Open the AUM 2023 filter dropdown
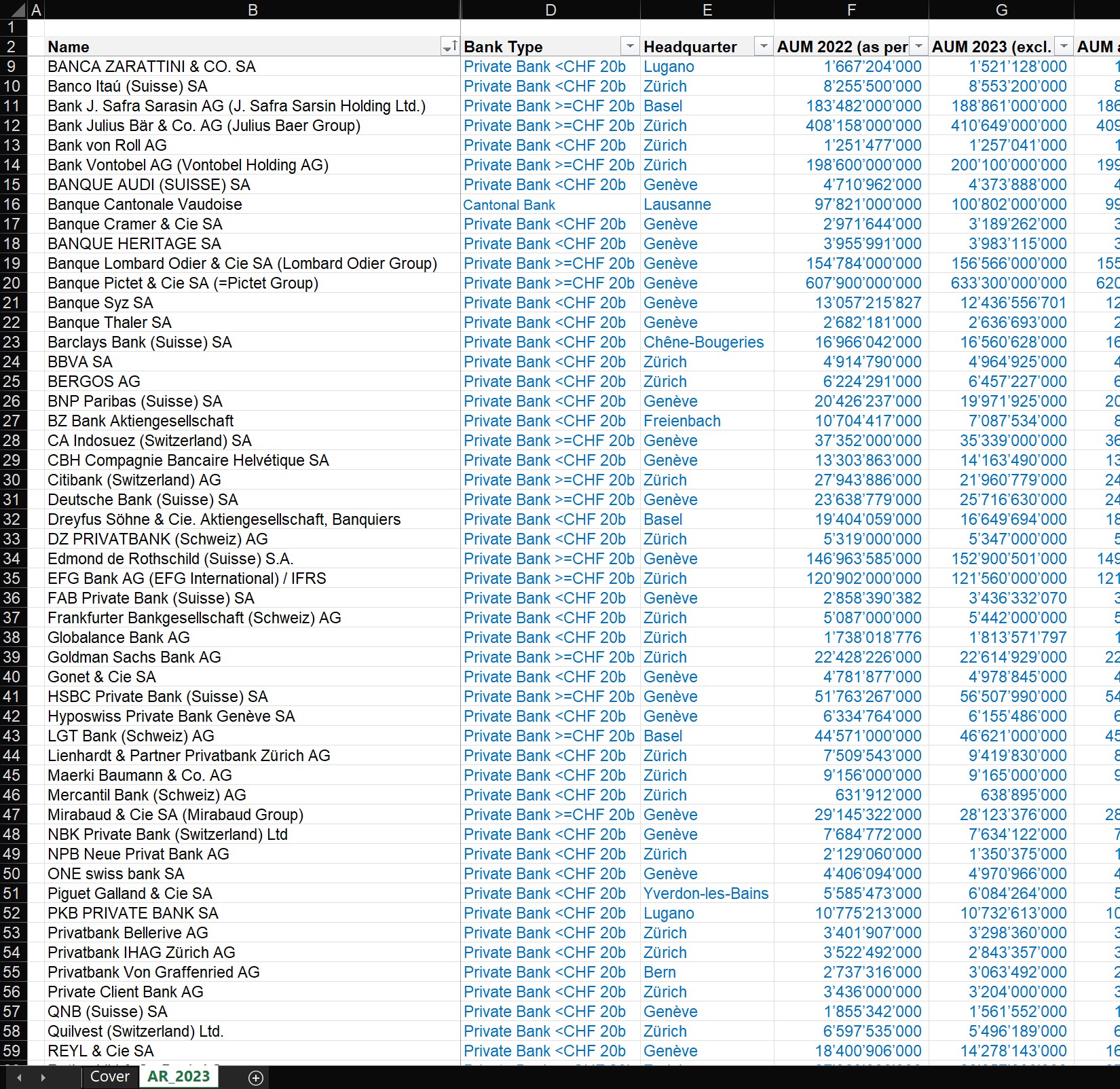 click(1064, 46)
